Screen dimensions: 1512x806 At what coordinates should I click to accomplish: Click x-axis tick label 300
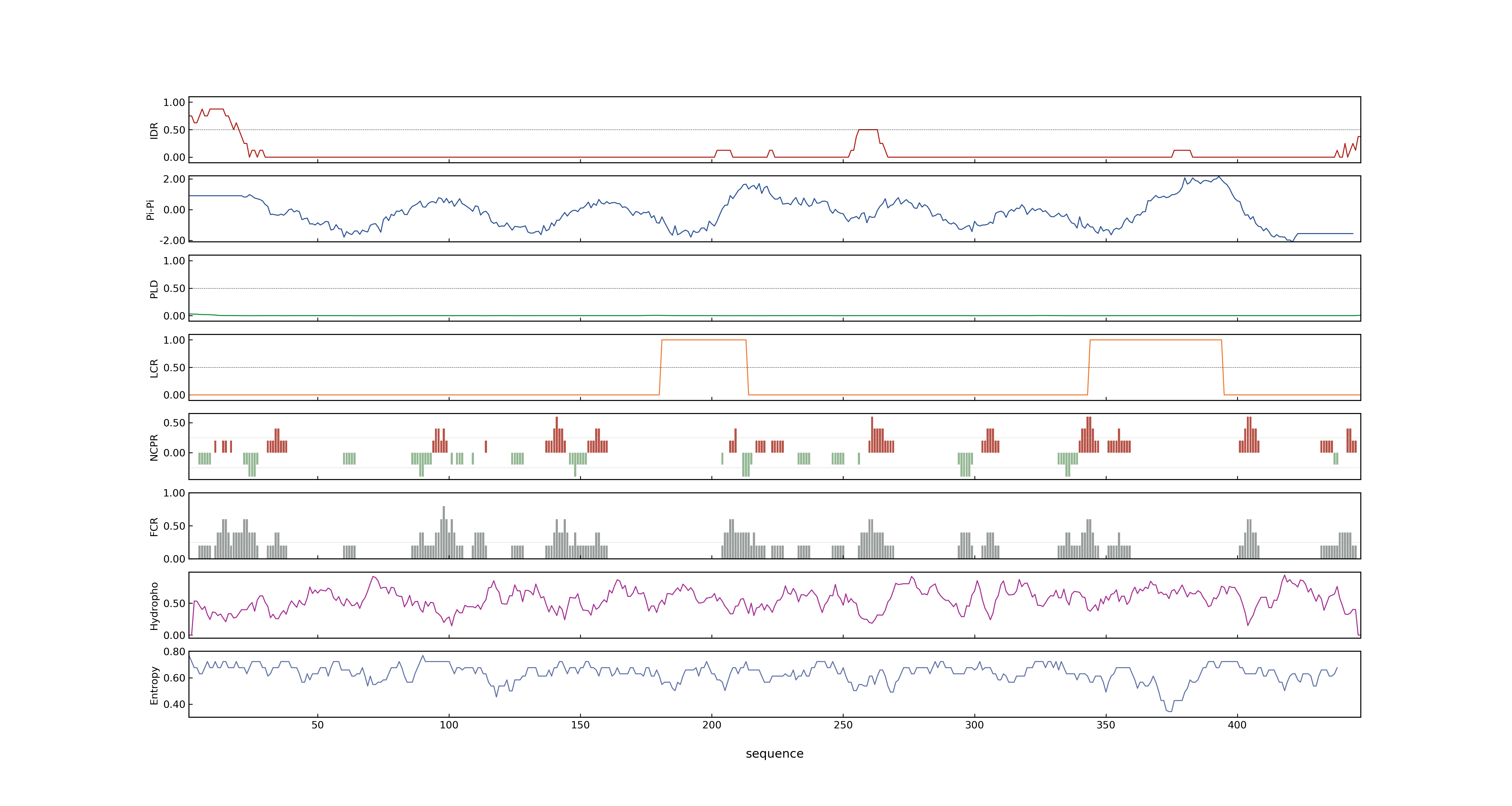974,725
